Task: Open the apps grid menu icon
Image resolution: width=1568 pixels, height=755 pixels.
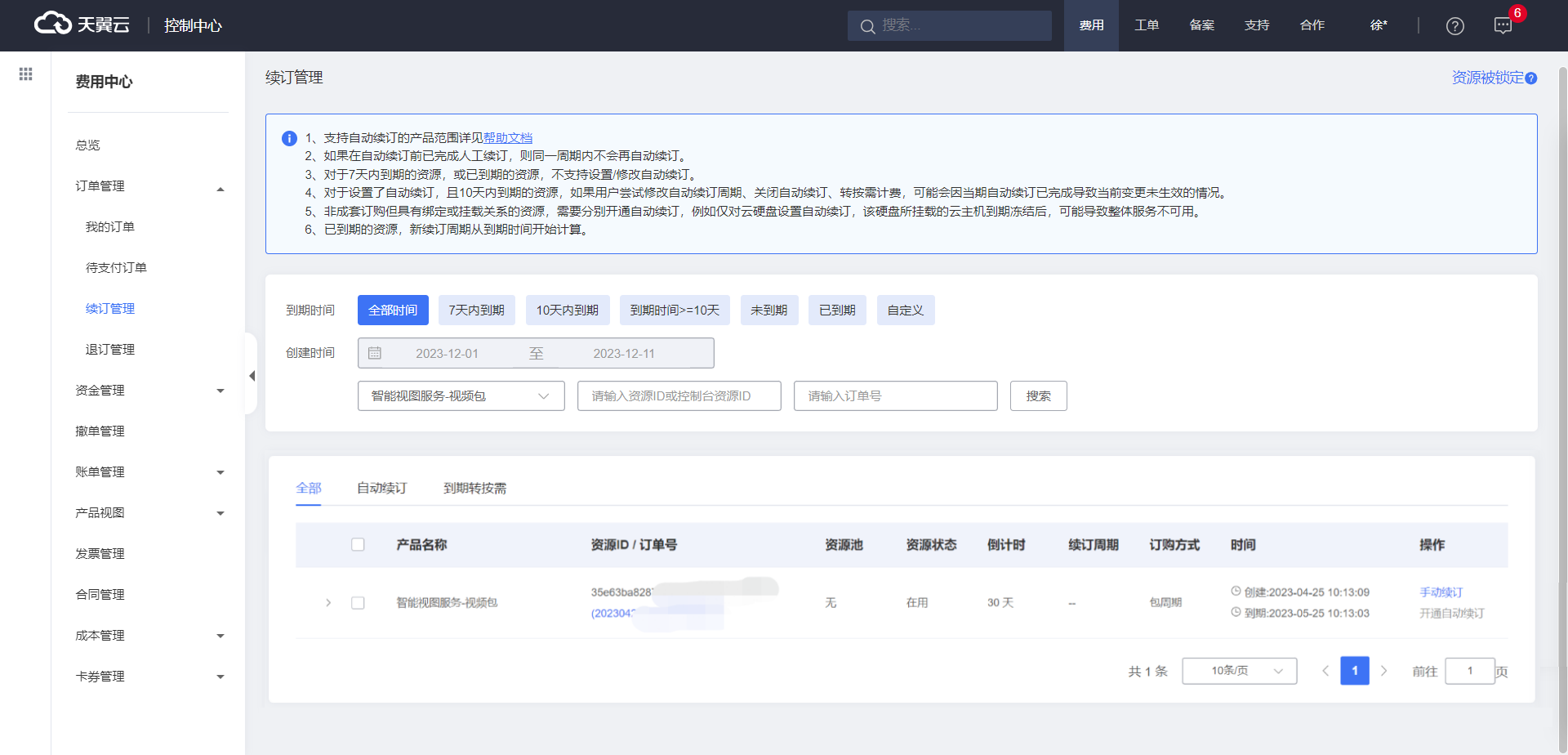Action: coord(25,74)
